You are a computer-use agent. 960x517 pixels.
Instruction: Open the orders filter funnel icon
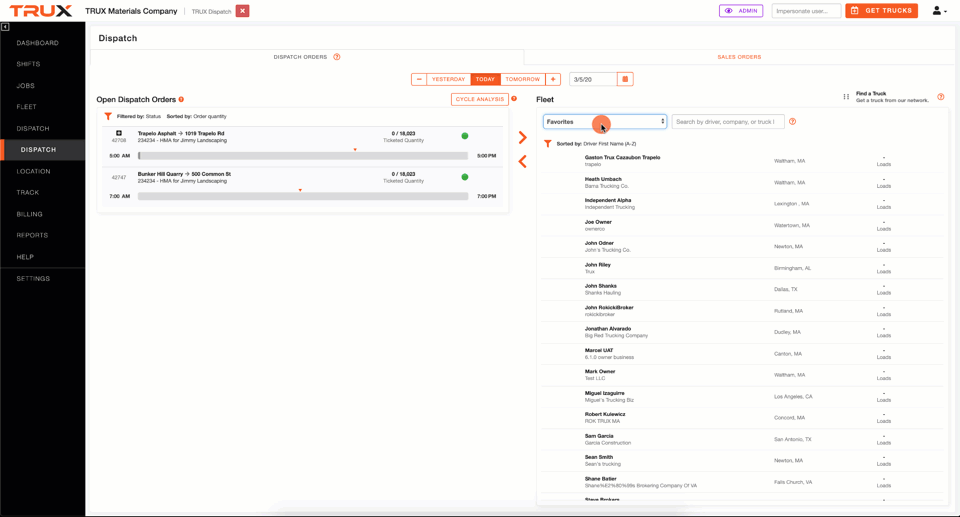(x=108, y=116)
